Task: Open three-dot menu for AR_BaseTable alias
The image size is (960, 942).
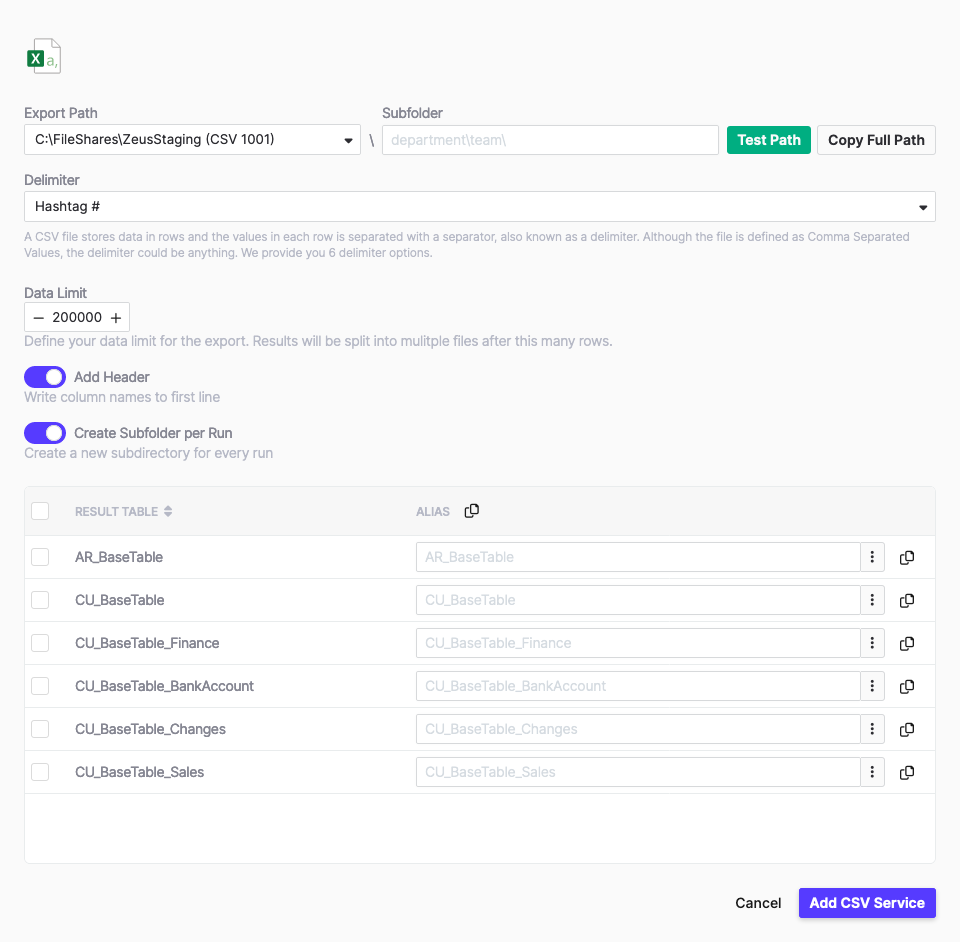Action: coord(872,557)
